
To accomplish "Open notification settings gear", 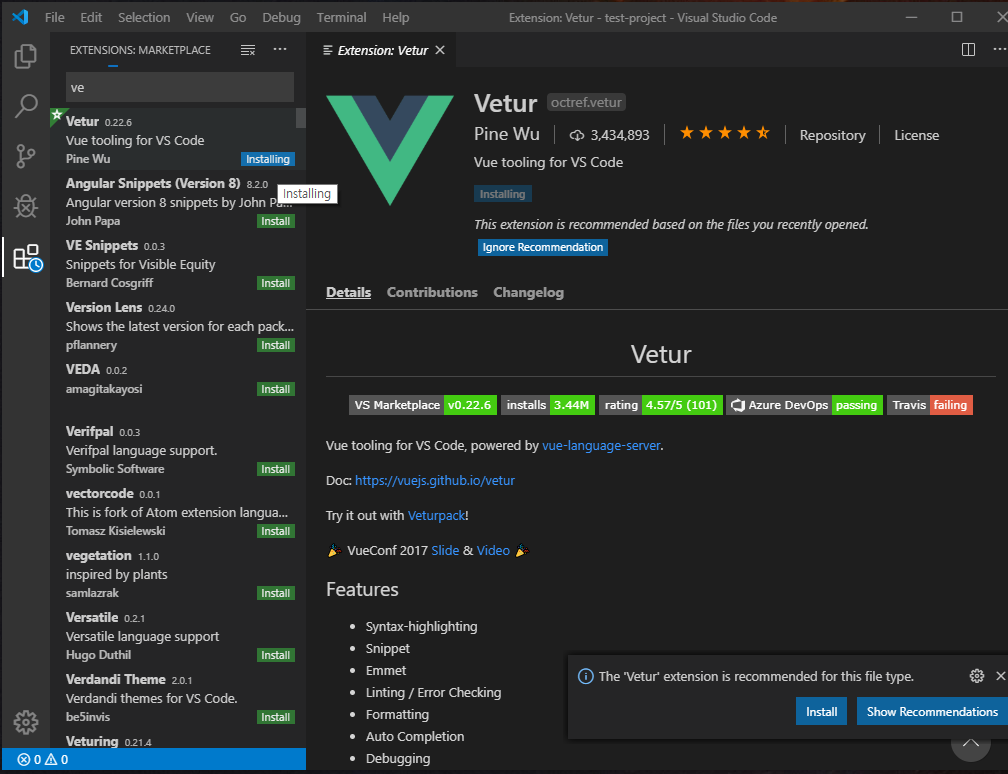I will click(976, 676).
